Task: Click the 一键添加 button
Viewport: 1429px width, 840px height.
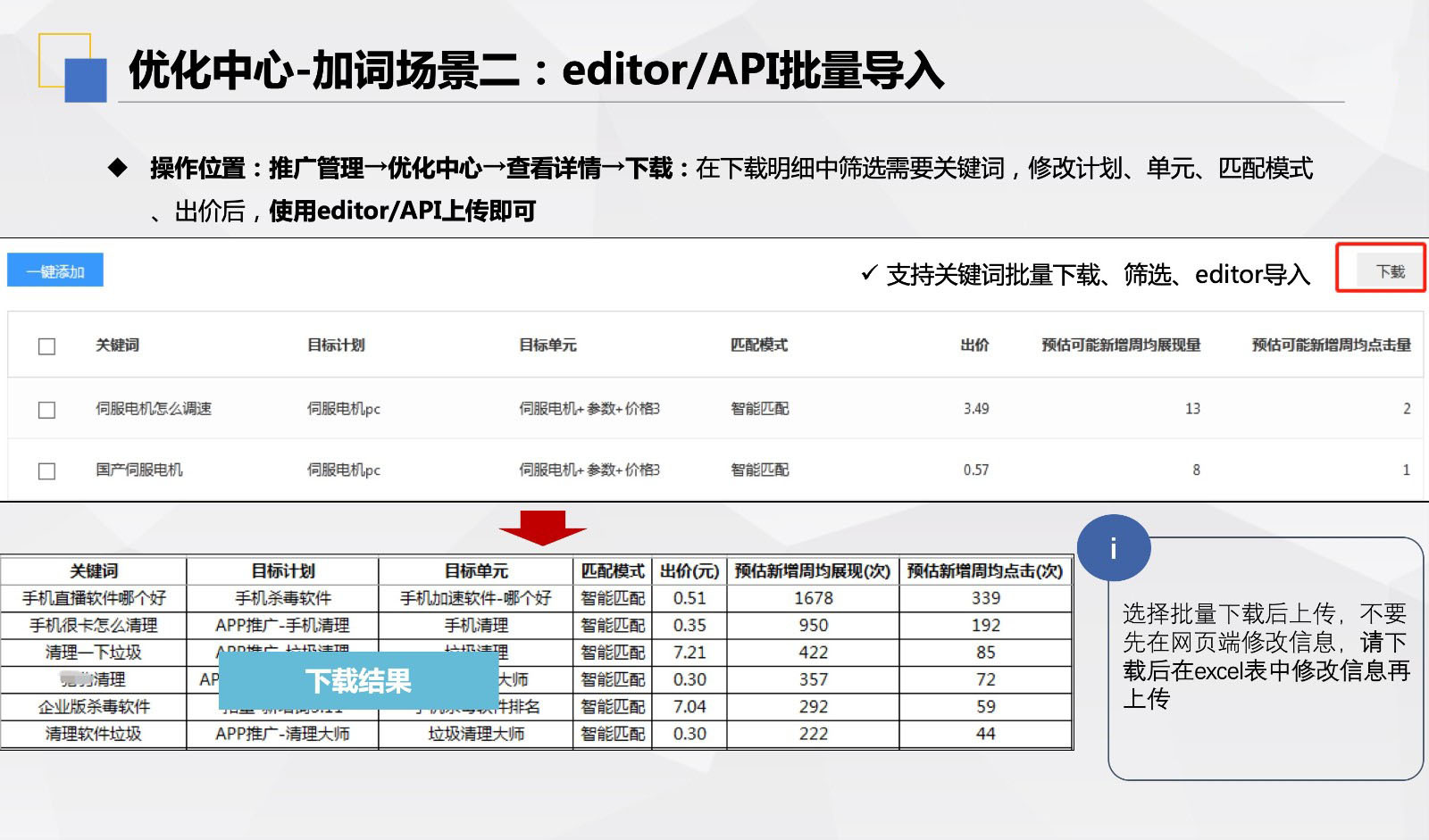Action: 55,270
